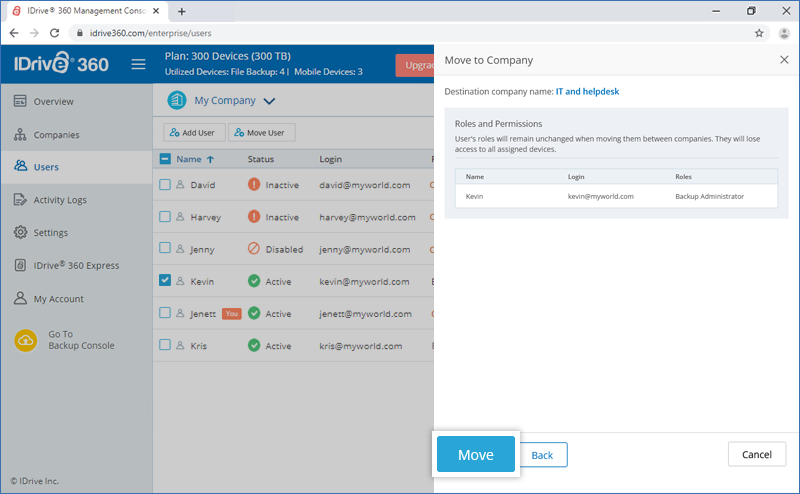Click kevin@myworld.com in the panel table
Viewport: 800px width, 494px height.
(601, 196)
